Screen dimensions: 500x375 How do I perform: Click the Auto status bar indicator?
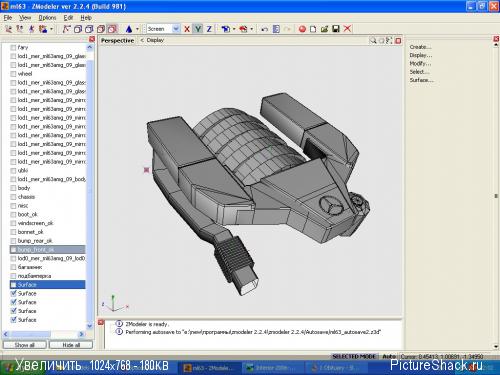pos(389,356)
